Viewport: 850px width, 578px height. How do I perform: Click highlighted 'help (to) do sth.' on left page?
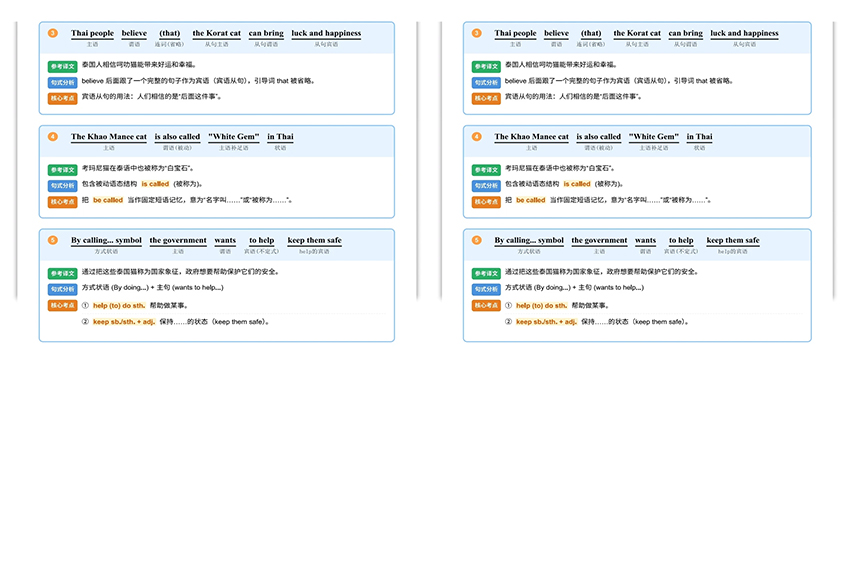119,306
